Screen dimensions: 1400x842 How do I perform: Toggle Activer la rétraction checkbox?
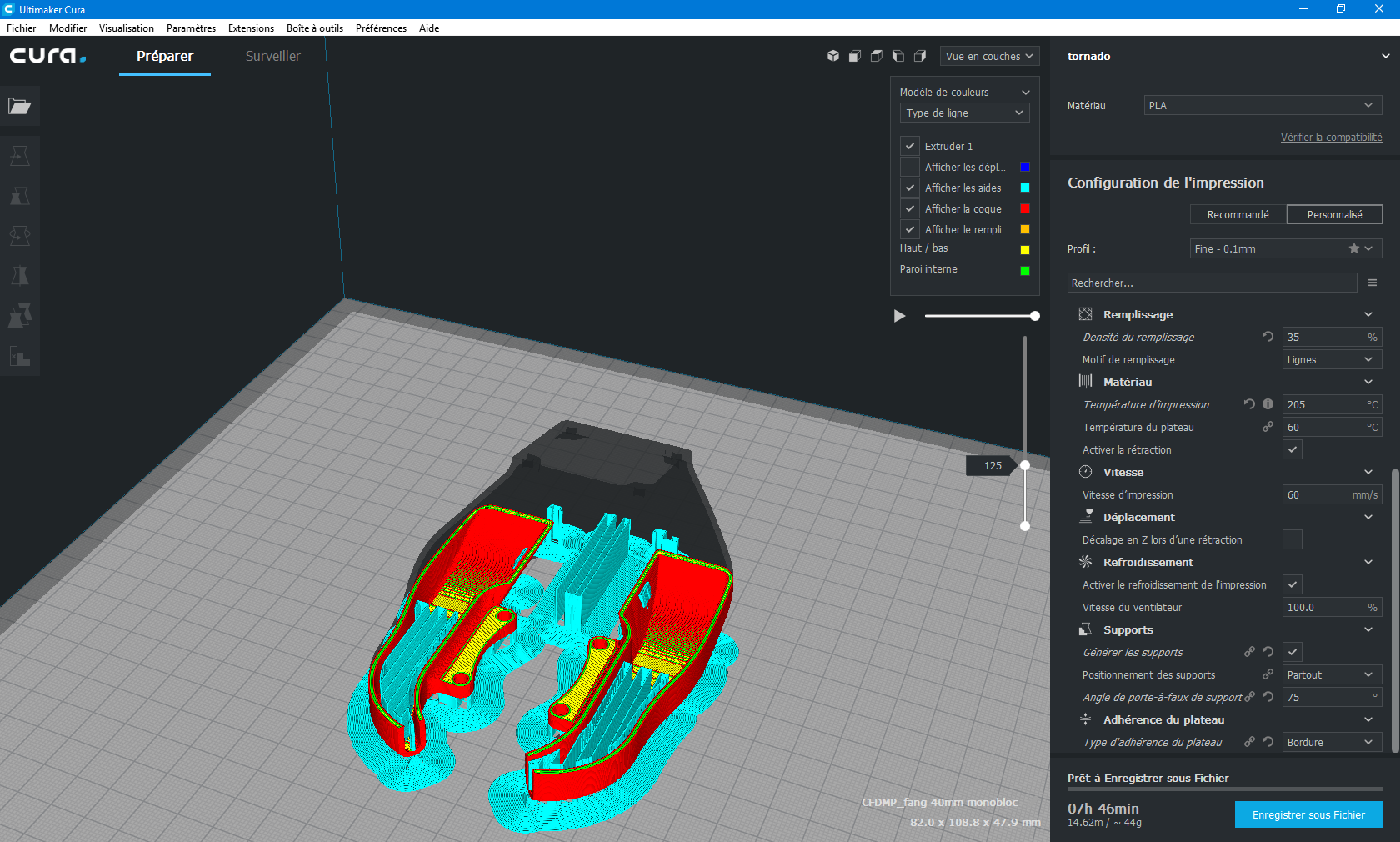(x=1292, y=449)
